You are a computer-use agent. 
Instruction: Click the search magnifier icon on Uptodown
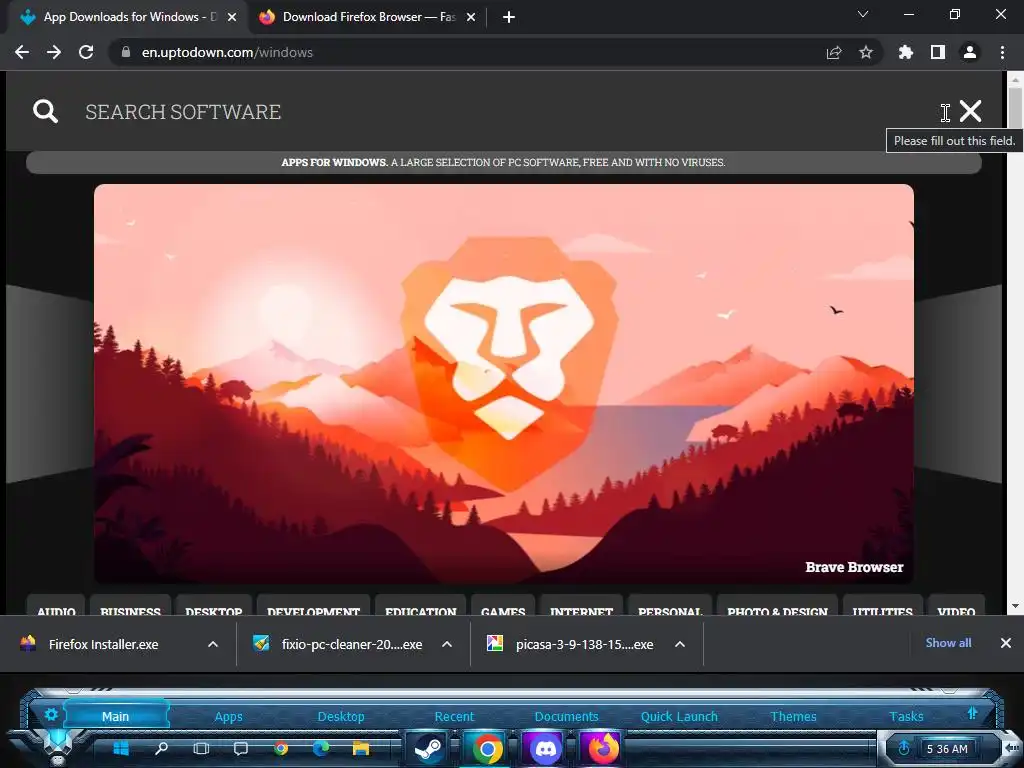coord(45,111)
